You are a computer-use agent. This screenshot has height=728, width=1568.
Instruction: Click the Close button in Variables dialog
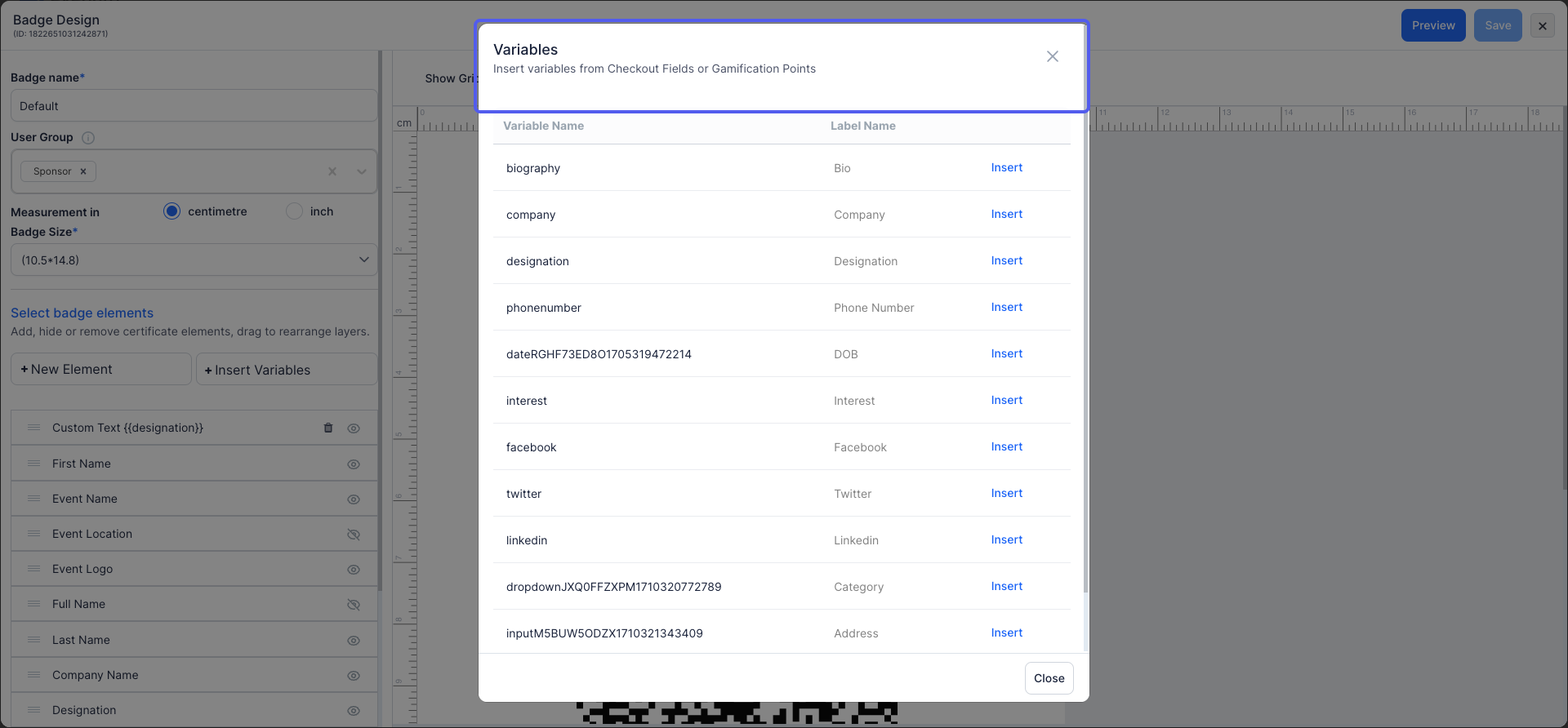tap(1049, 678)
